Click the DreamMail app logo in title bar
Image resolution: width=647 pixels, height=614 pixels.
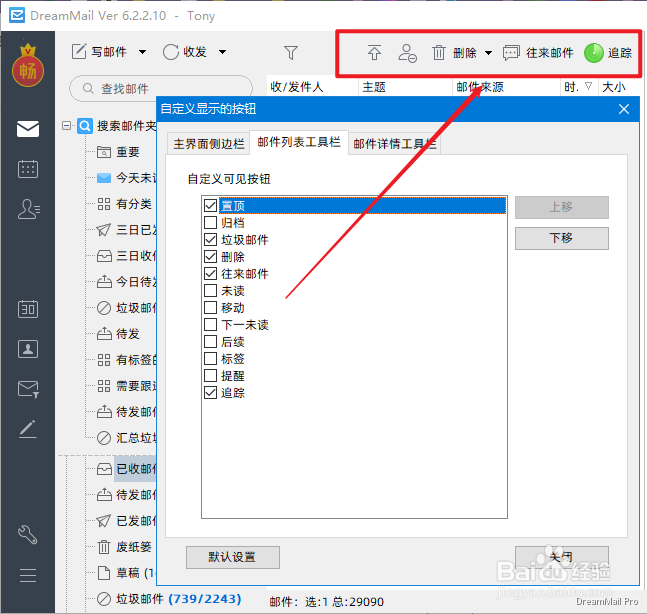coord(17,16)
